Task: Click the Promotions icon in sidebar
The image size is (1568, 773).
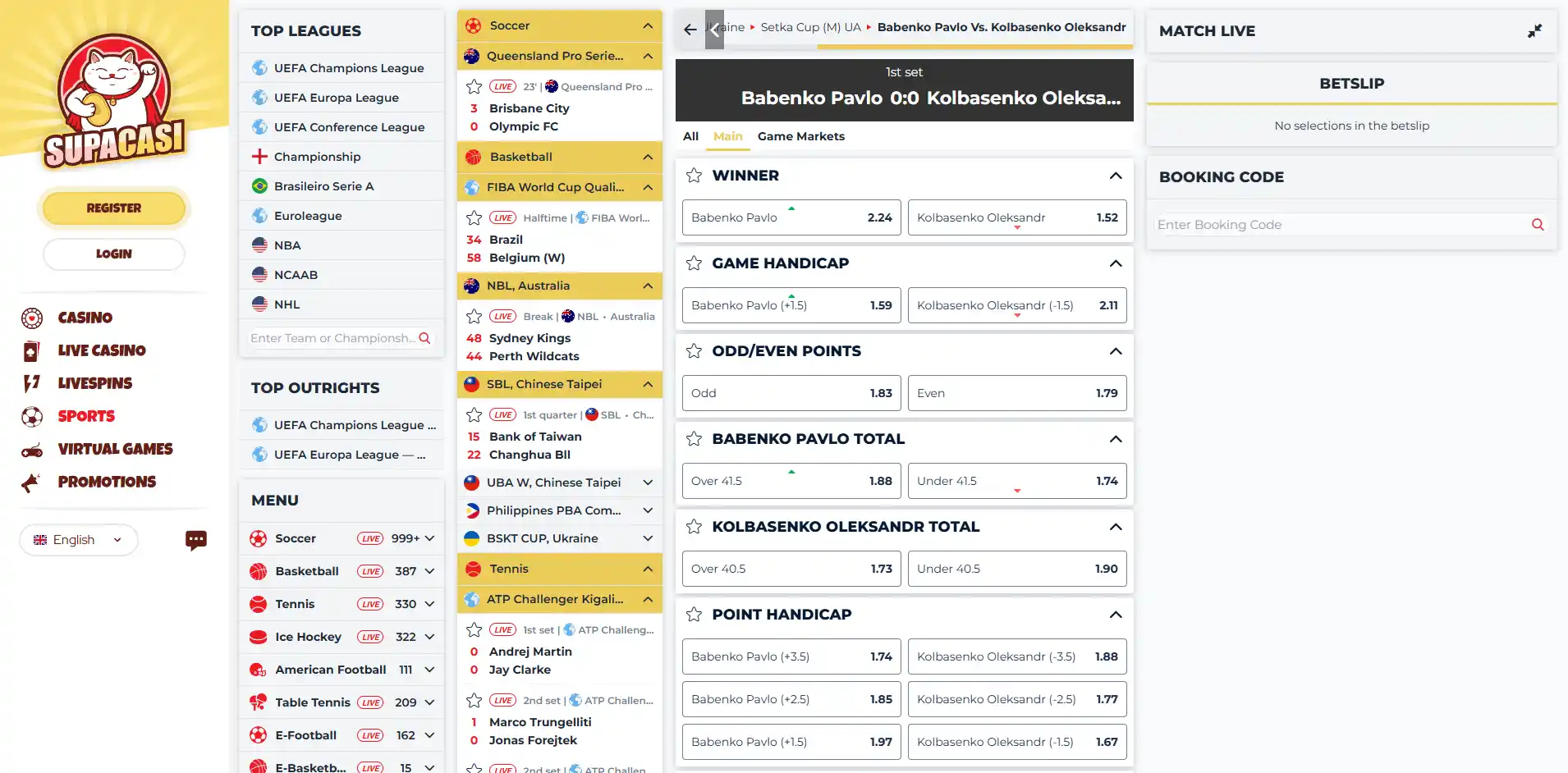Action: click(31, 482)
